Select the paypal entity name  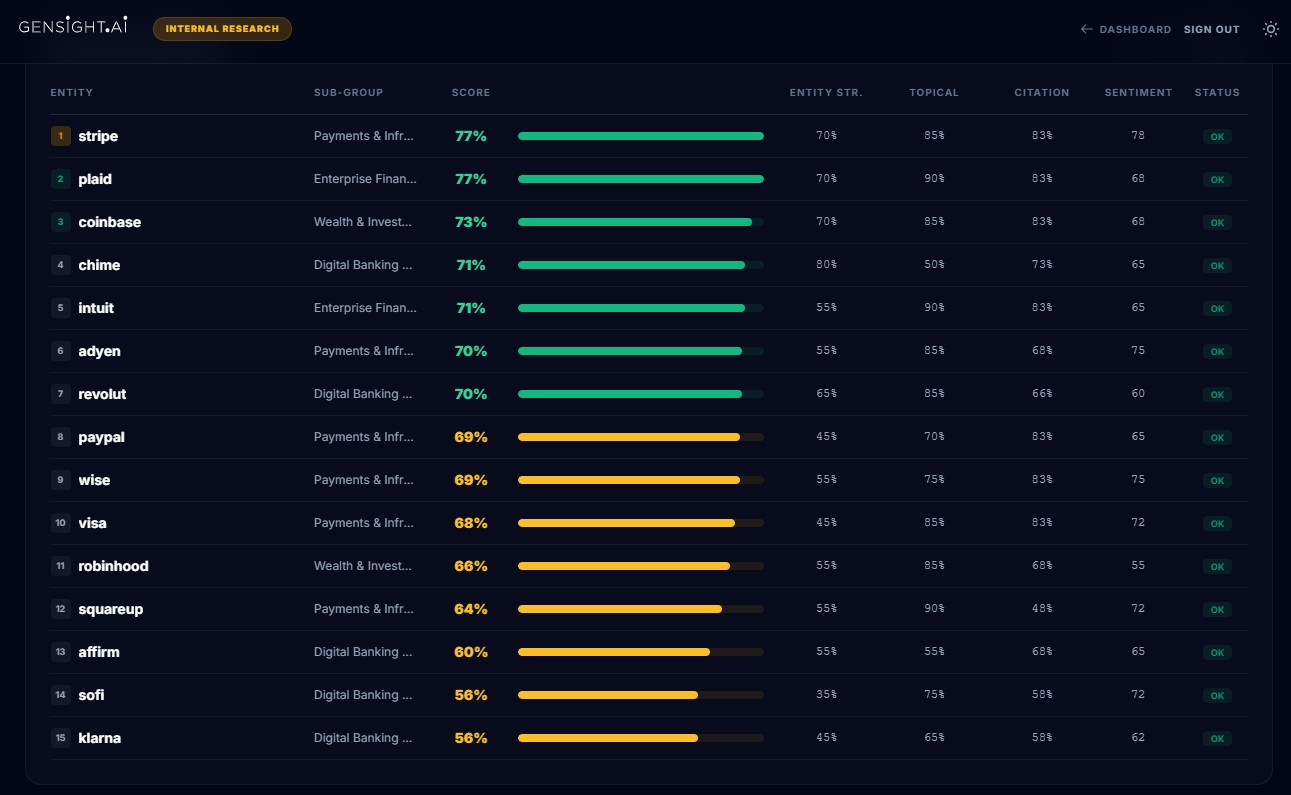click(102, 437)
